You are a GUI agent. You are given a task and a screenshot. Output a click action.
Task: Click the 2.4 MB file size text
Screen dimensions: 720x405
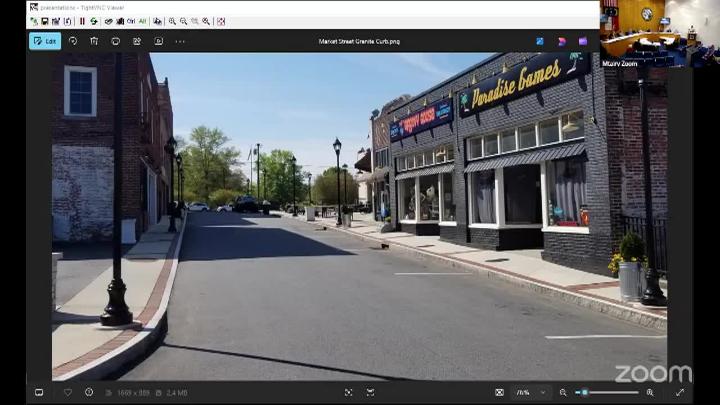[x=177, y=393]
